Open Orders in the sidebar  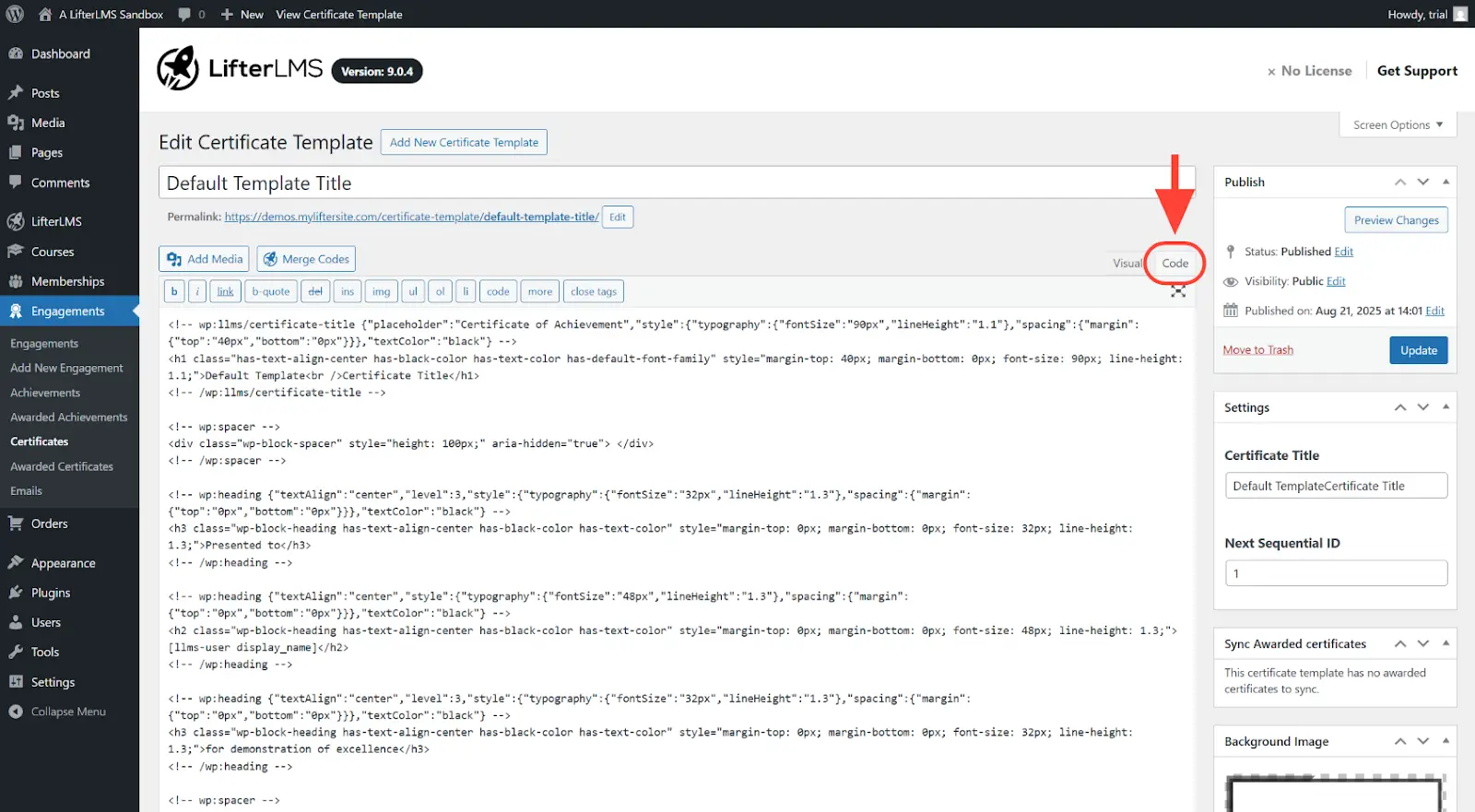[x=50, y=524]
